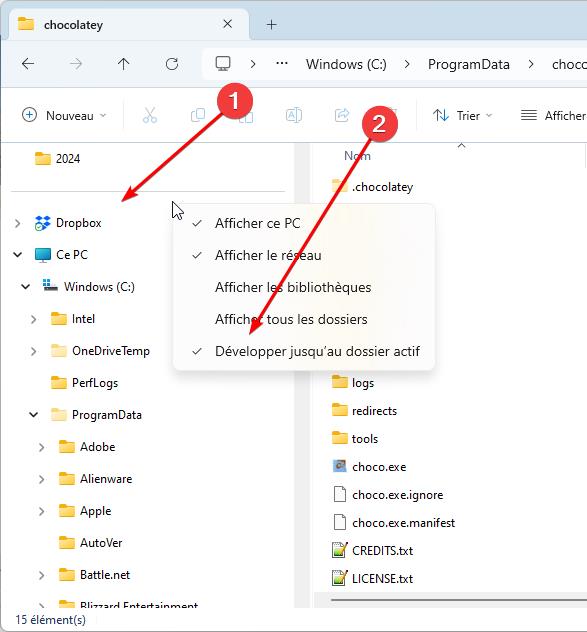Click the navigation pane vertical scrollbar
Image resolution: width=587 pixels, height=632 pixels.
coord(302,375)
